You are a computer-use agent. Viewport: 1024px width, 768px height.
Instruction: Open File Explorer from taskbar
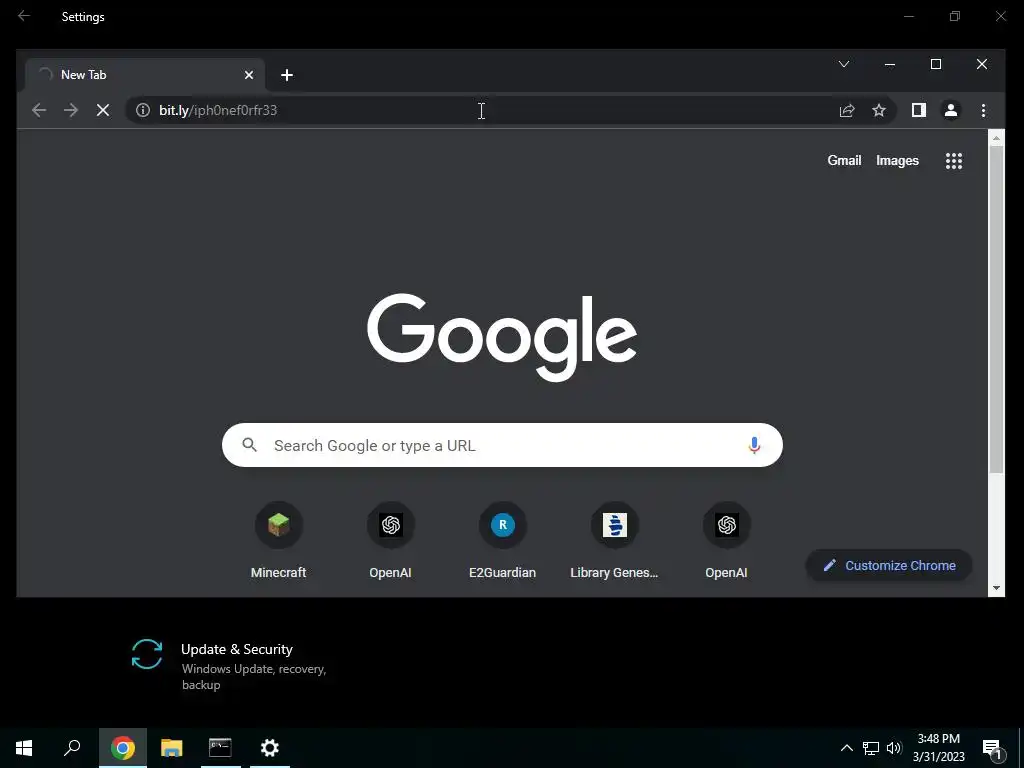click(x=172, y=748)
